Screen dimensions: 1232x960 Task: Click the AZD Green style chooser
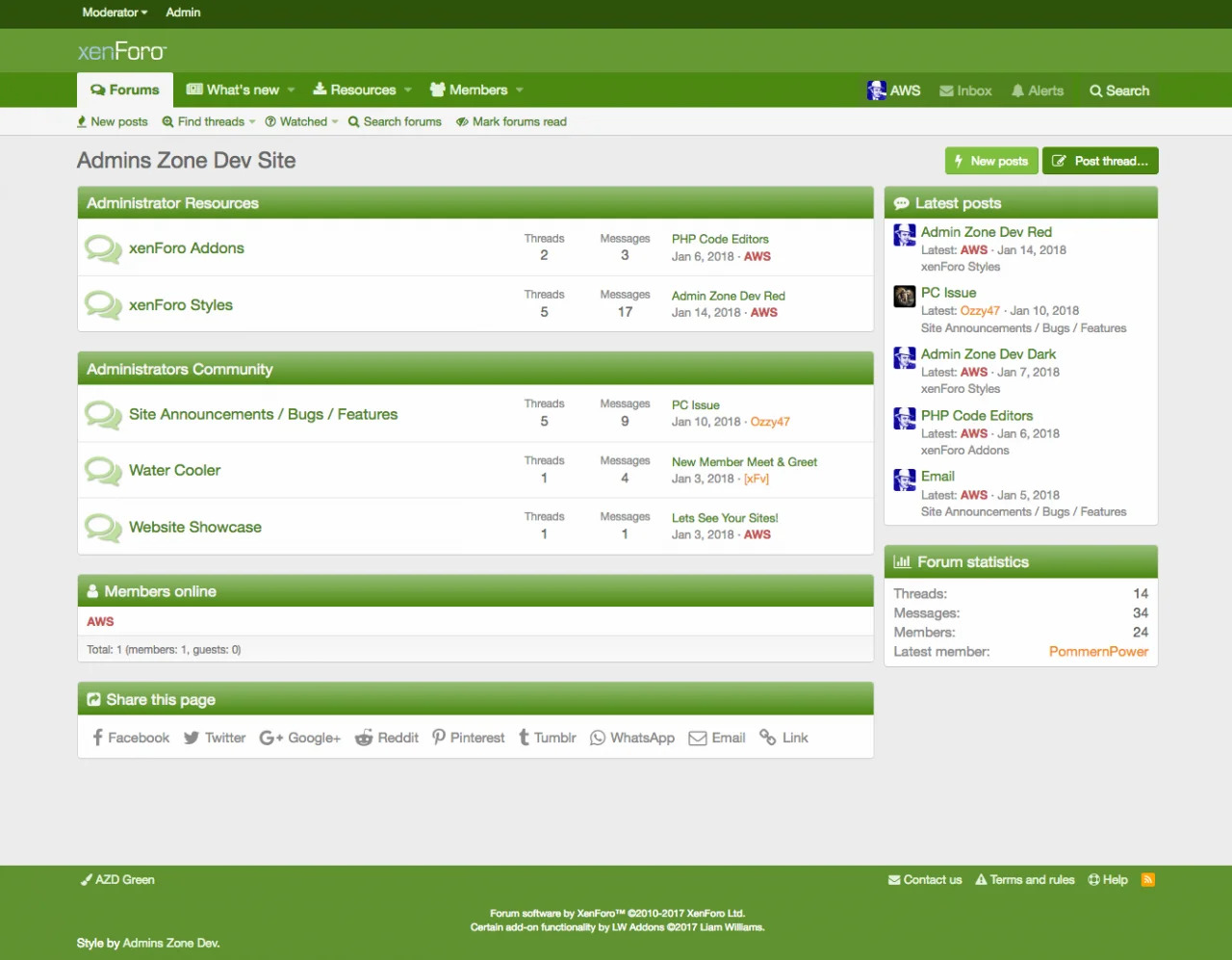pyautogui.click(x=117, y=880)
